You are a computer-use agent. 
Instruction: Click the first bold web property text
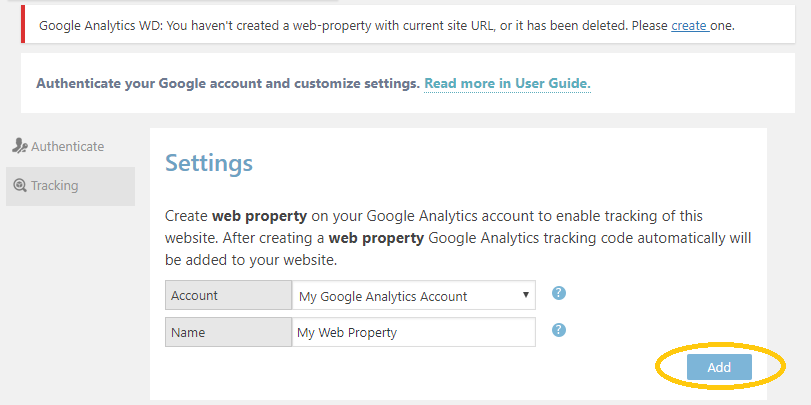[260, 216]
